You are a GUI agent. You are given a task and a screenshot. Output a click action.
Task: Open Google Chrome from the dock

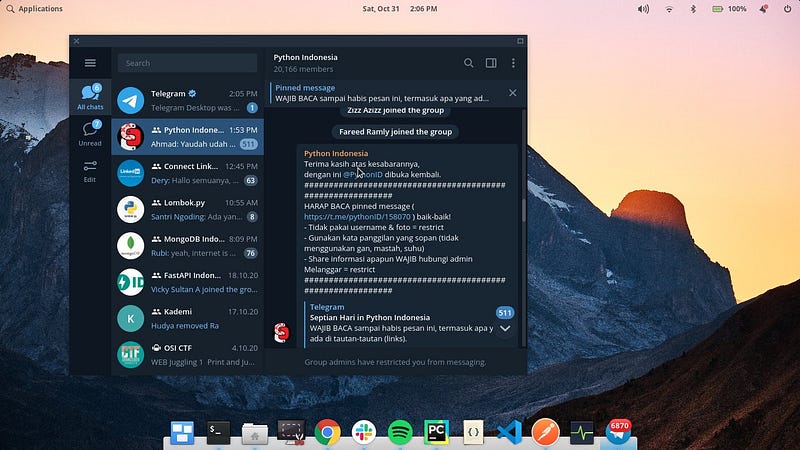point(328,433)
